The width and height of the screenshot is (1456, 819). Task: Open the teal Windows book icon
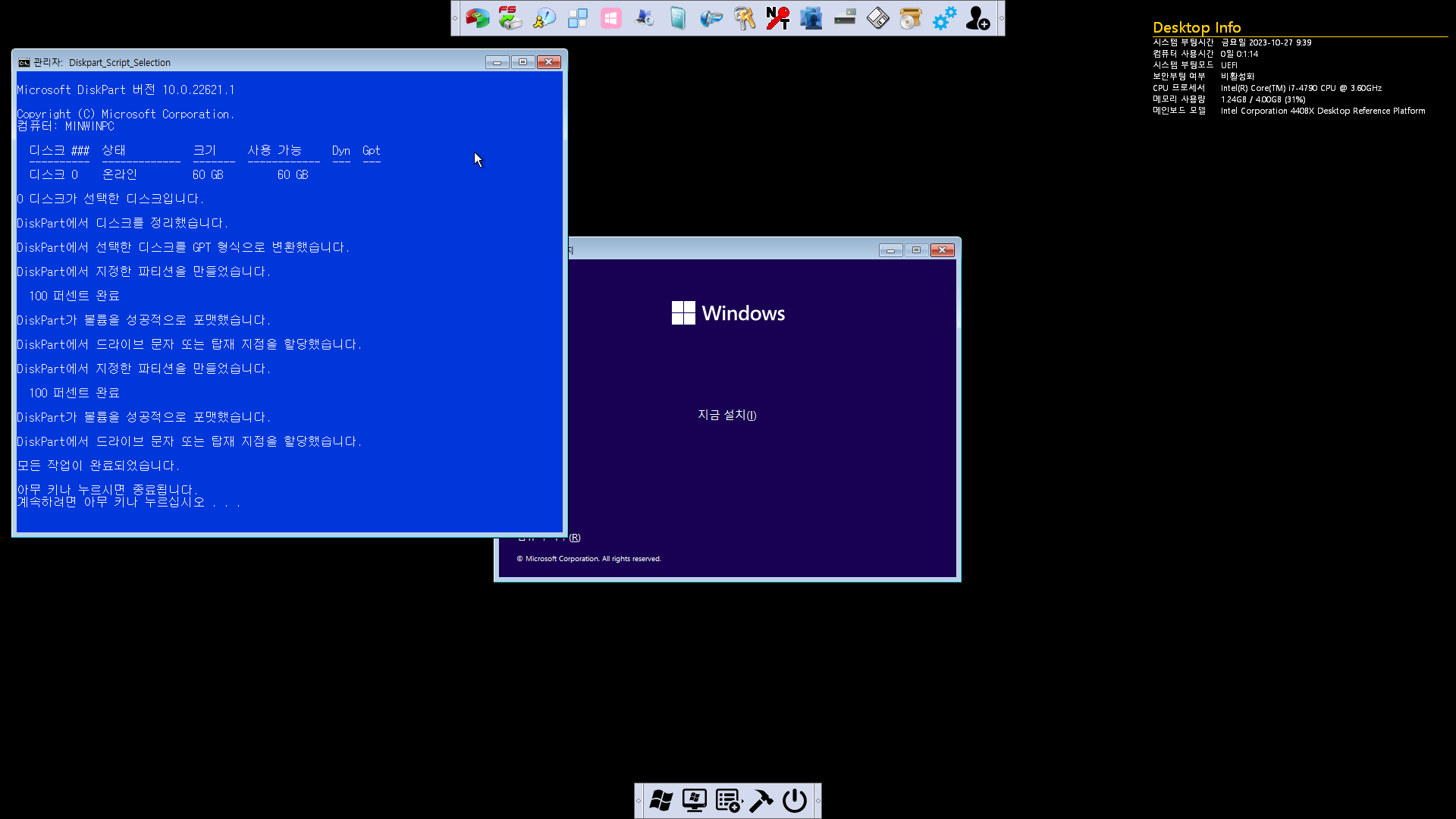click(678, 18)
